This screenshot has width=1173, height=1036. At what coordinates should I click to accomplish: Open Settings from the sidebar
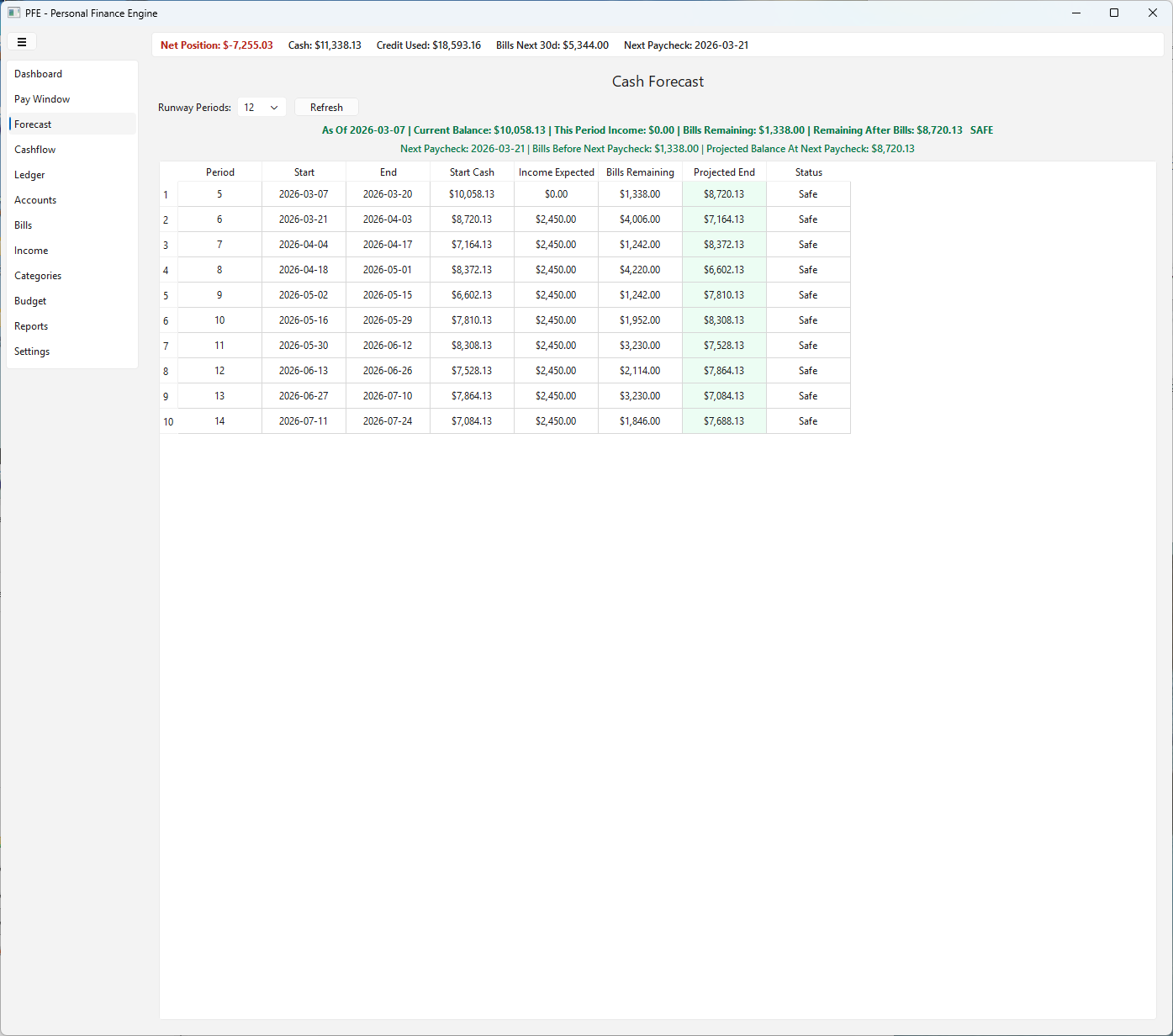click(x=32, y=351)
